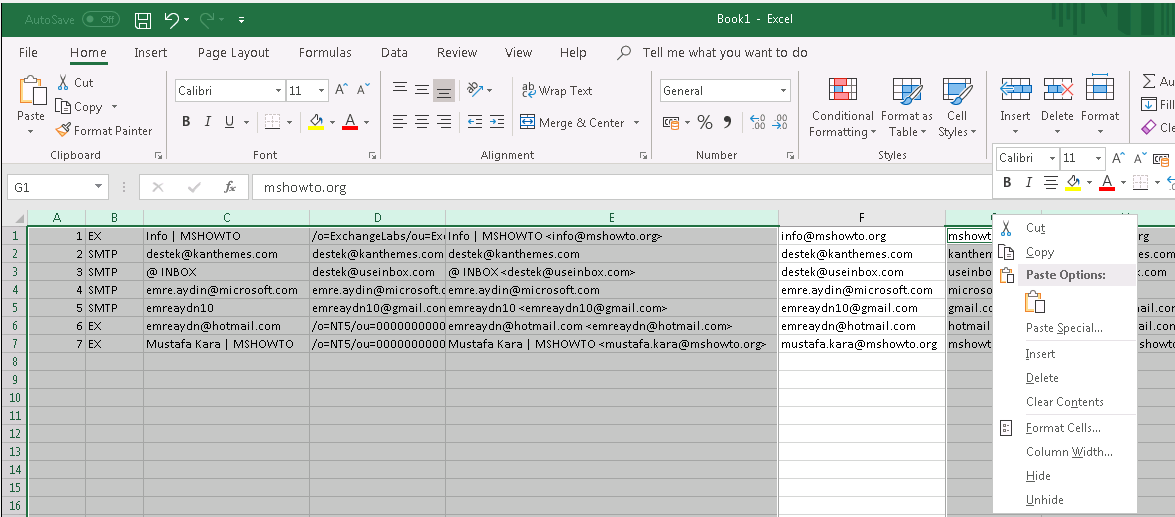Apply Percent Style format
Viewport: 1175px width, 517px height.
click(x=705, y=122)
